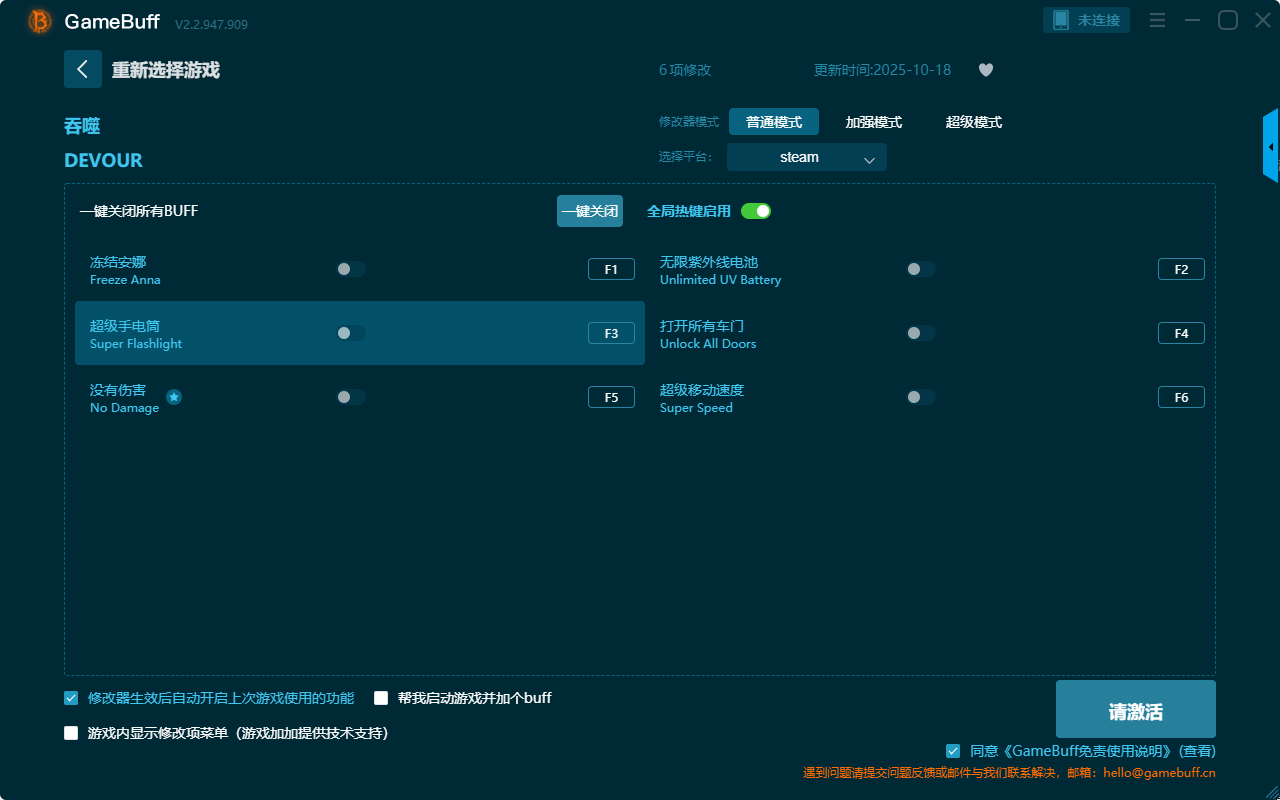The image size is (1280, 800).
Task: Select 超级模式 super mode tab
Action: pos(973,122)
